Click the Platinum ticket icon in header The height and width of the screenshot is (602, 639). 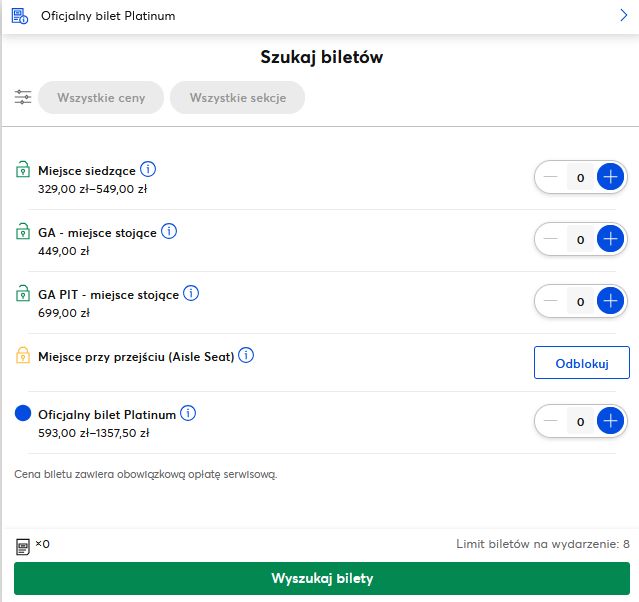[x=20, y=15]
